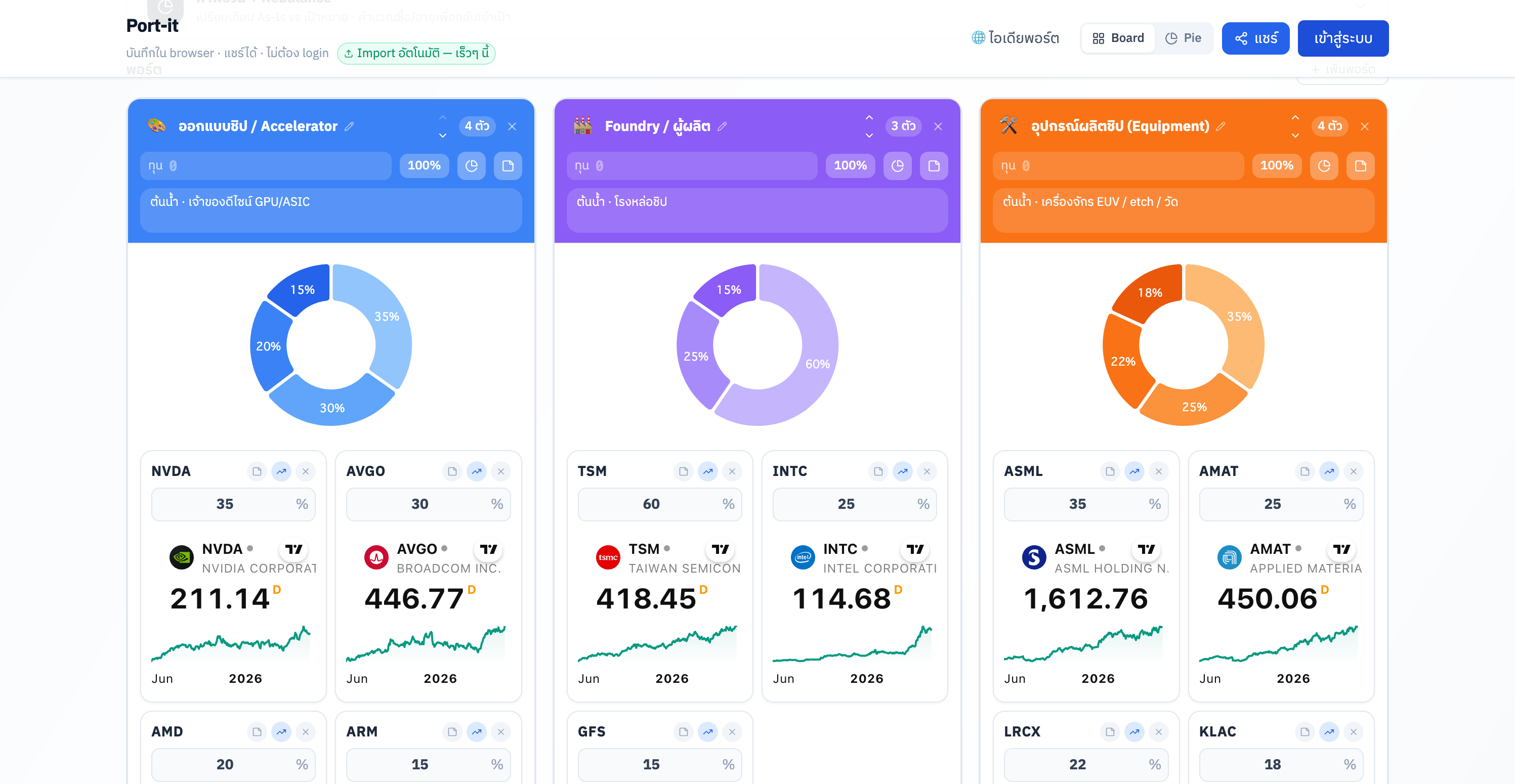Show the TSM price chart icon
The image size is (1515, 784).
point(708,471)
